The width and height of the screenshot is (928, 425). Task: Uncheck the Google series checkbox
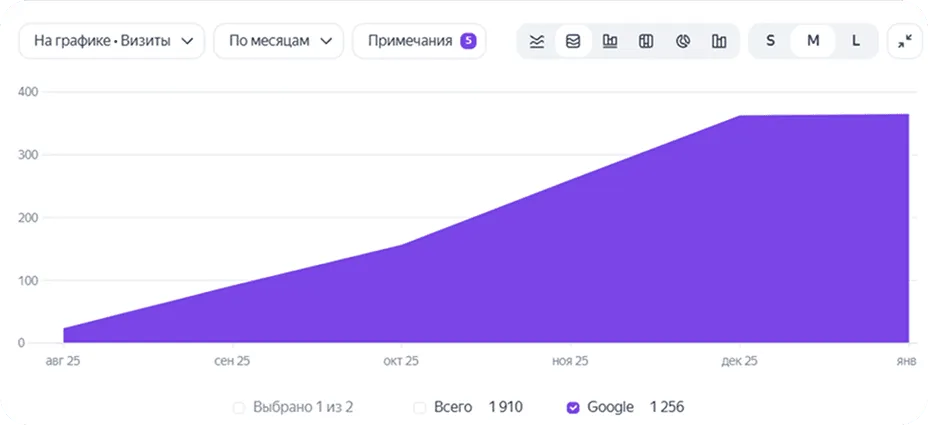pyautogui.click(x=572, y=408)
